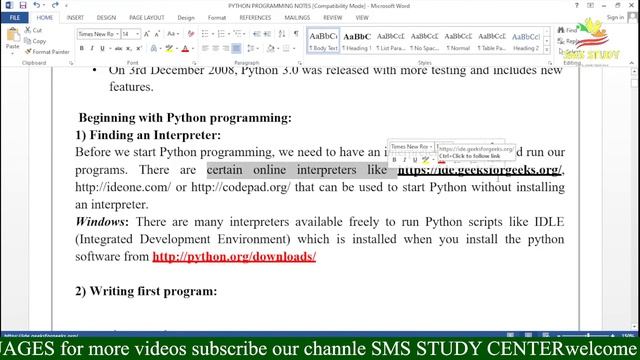The image size is (640, 360).
Task: Open the FILE tab
Action: pyautogui.click(x=15, y=18)
